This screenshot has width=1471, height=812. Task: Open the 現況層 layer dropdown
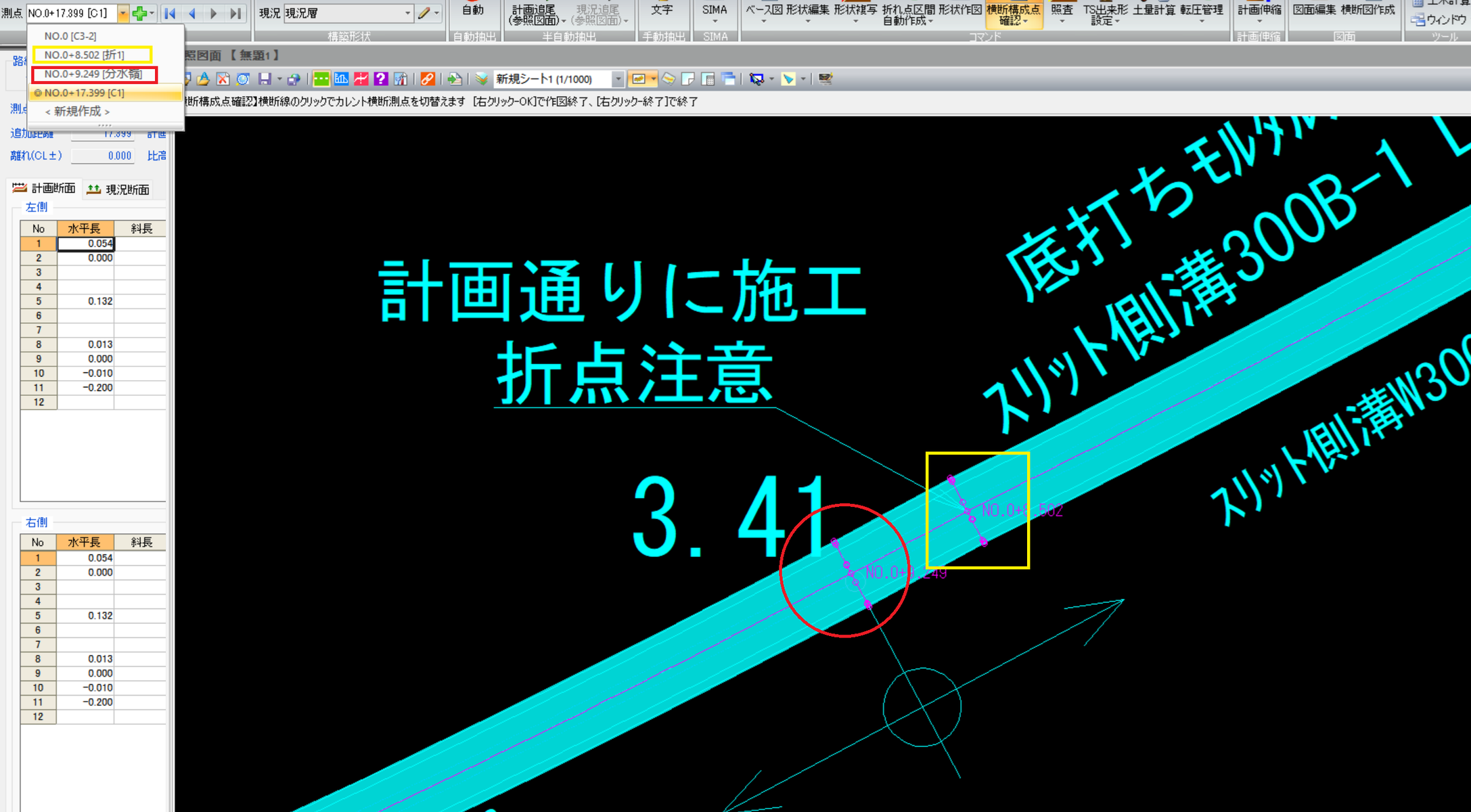pos(407,13)
